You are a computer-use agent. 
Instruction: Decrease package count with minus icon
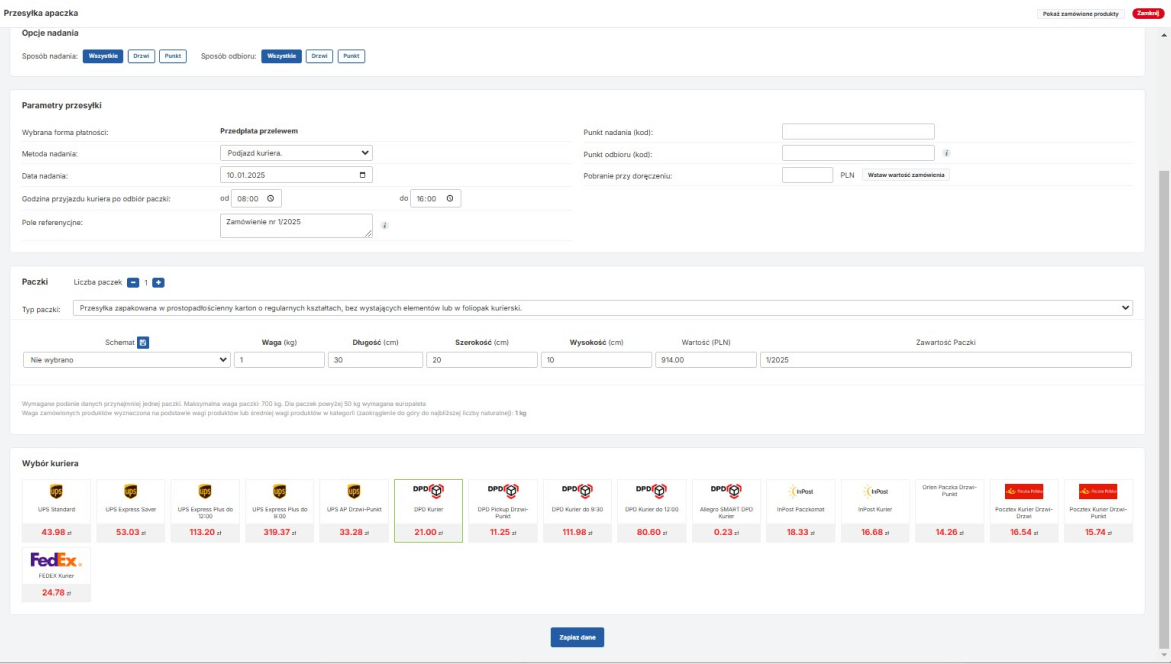click(133, 283)
